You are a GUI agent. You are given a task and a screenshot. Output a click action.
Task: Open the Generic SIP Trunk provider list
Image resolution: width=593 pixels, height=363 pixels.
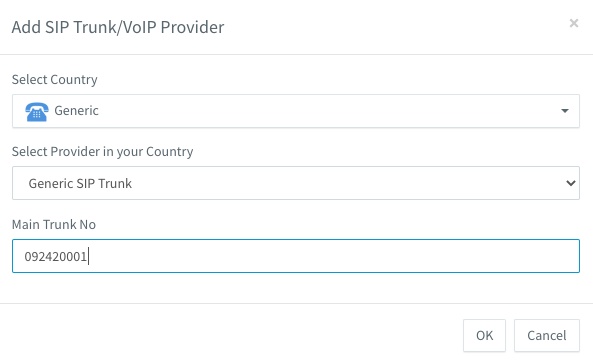(x=296, y=183)
